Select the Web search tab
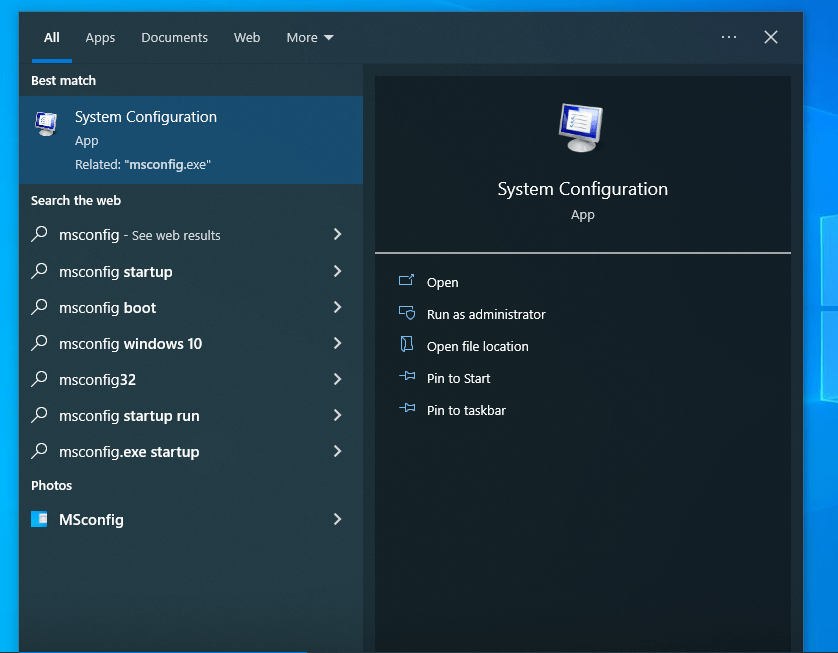 247,38
